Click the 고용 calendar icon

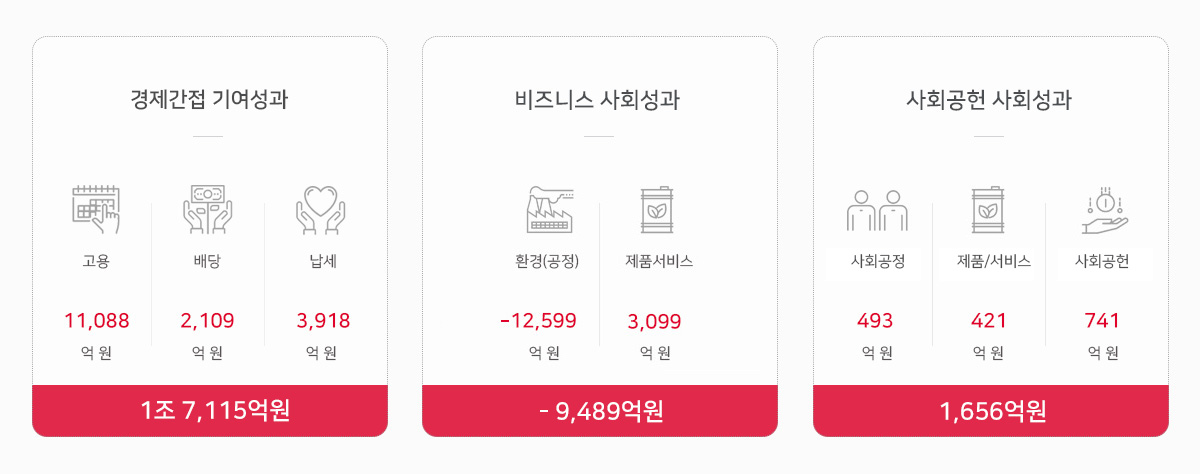[x=96, y=209]
